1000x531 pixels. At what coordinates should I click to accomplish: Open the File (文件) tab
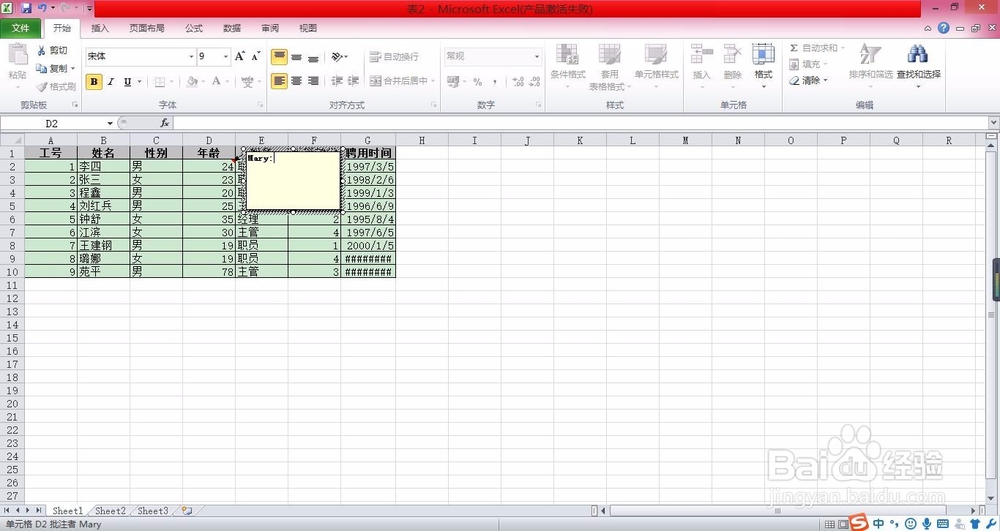[20, 28]
